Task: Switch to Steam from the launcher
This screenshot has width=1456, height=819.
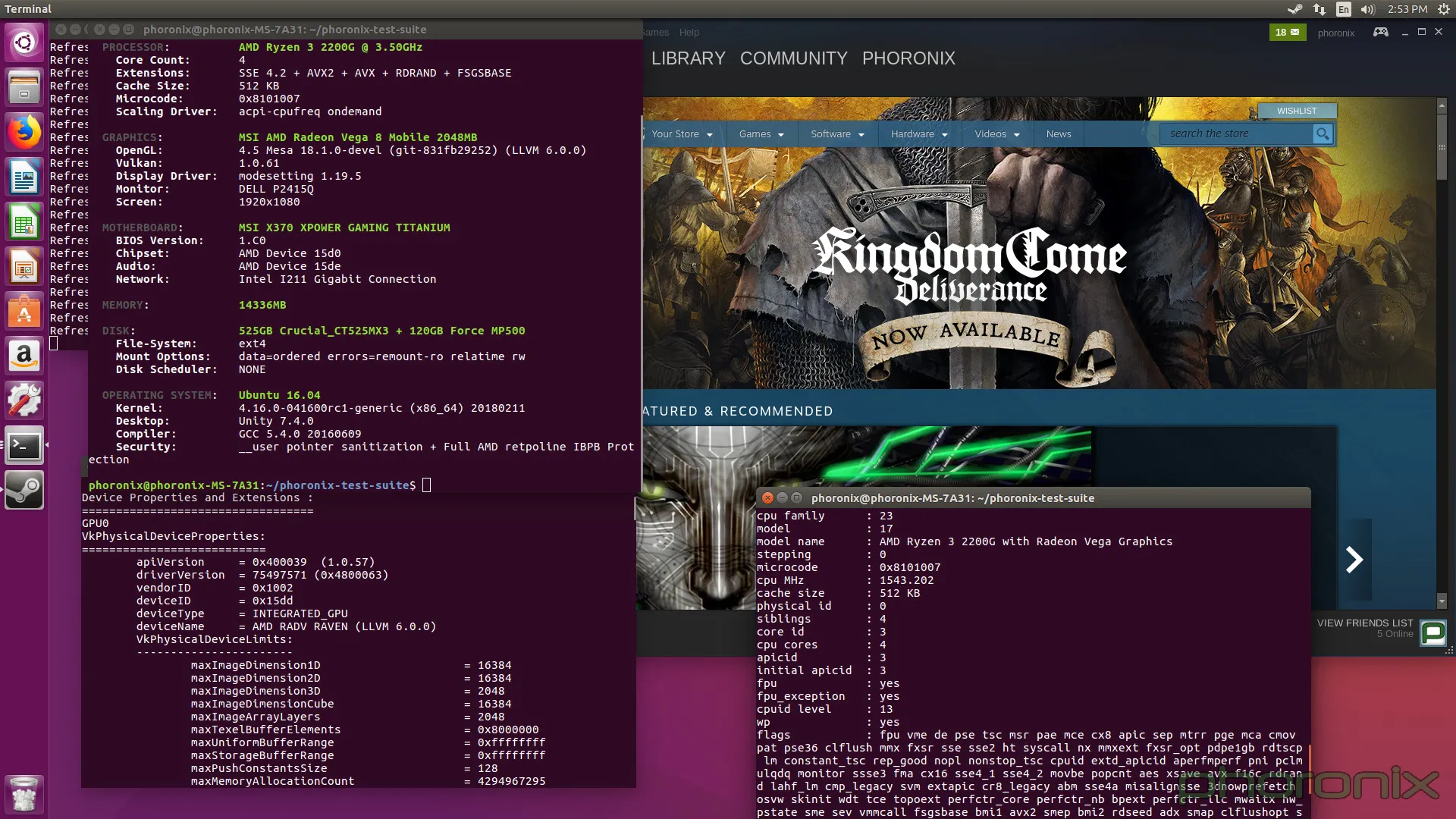Action: [24, 490]
